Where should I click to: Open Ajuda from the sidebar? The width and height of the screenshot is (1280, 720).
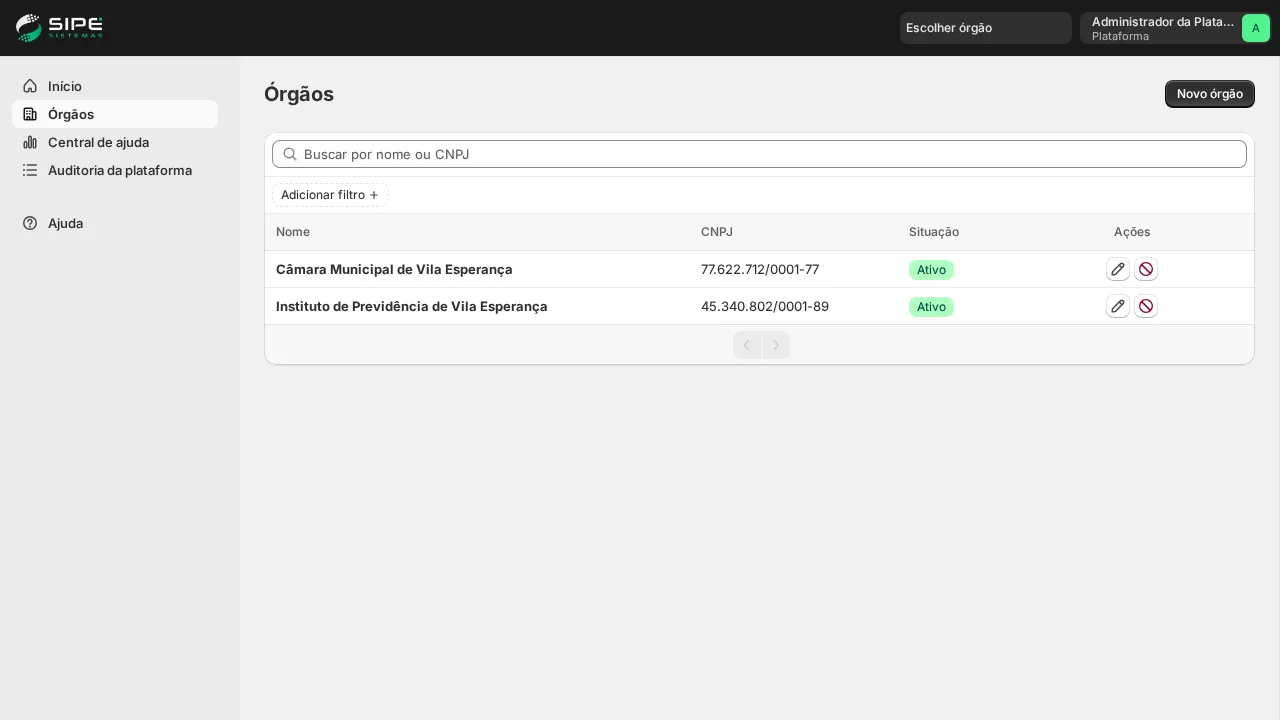115,223
